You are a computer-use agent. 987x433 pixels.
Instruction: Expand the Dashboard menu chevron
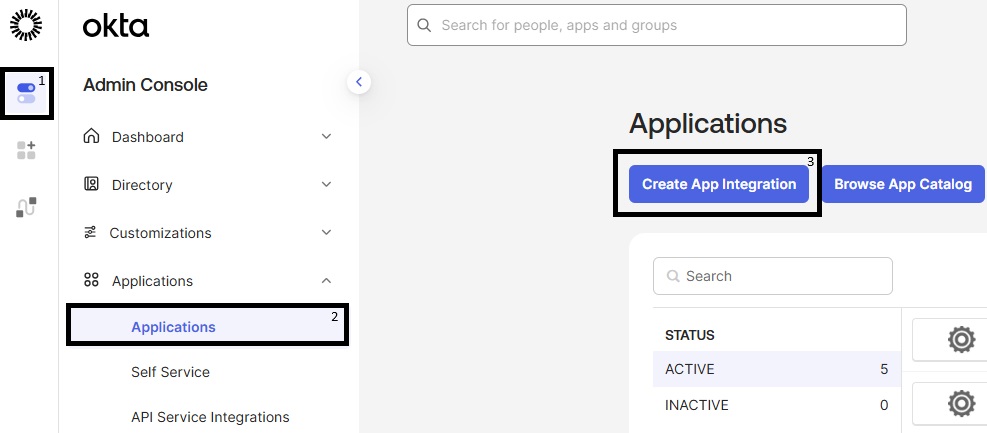coord(326,137)
